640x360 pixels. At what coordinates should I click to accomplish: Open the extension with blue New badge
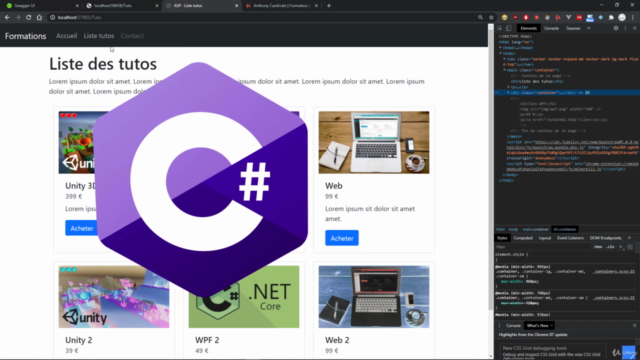[x=590, y=18]
